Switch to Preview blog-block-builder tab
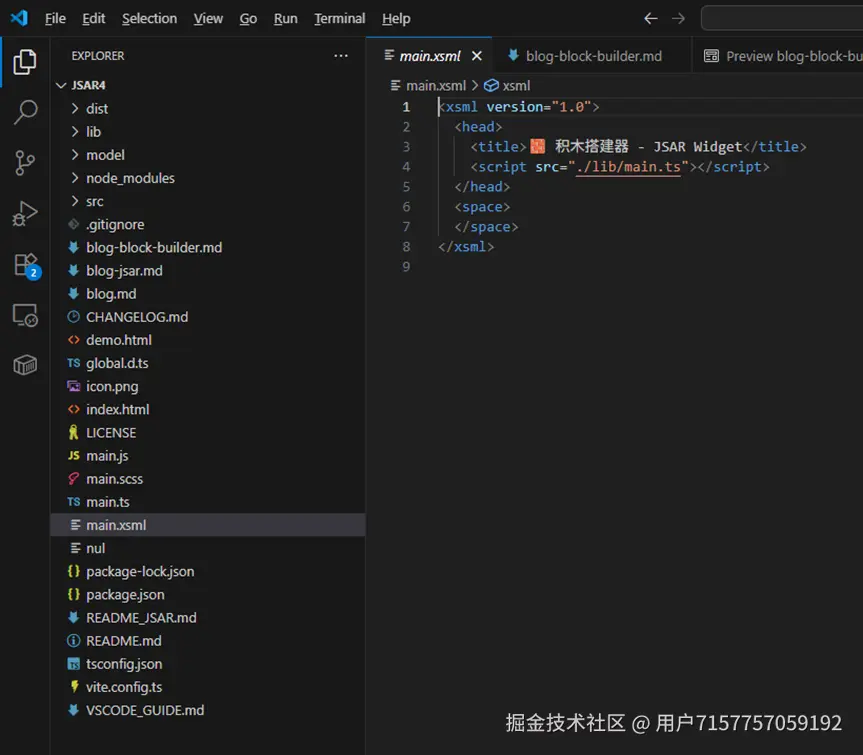The image size is (863, 755). [777, 56]
